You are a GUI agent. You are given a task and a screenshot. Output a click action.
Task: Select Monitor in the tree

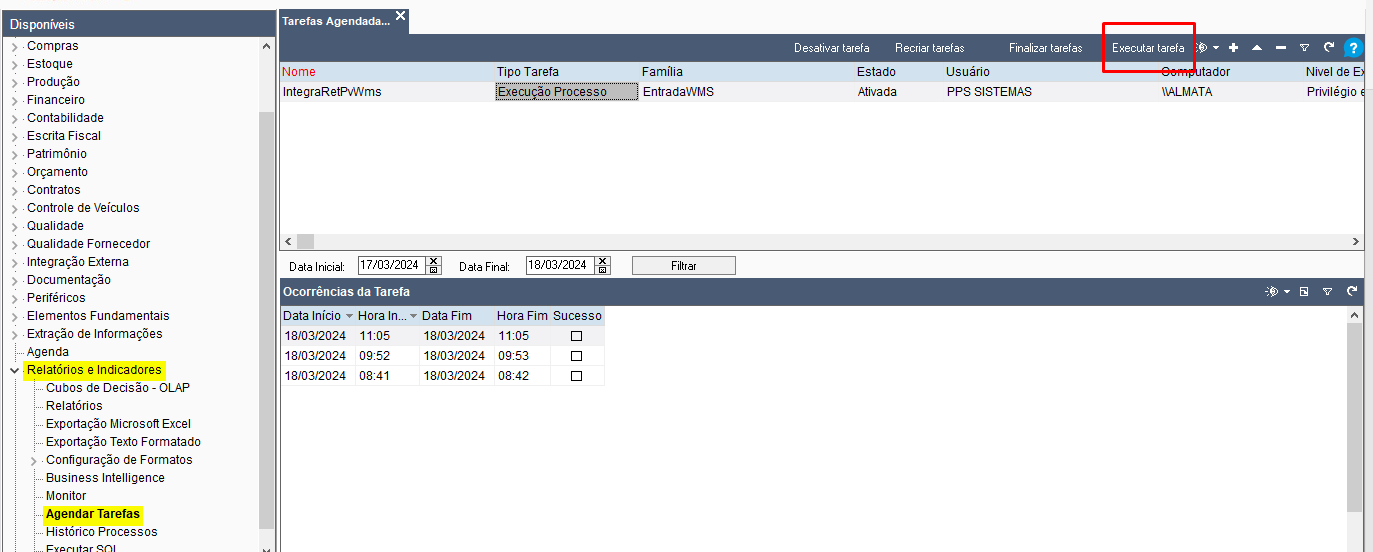(x=66, y=496)
